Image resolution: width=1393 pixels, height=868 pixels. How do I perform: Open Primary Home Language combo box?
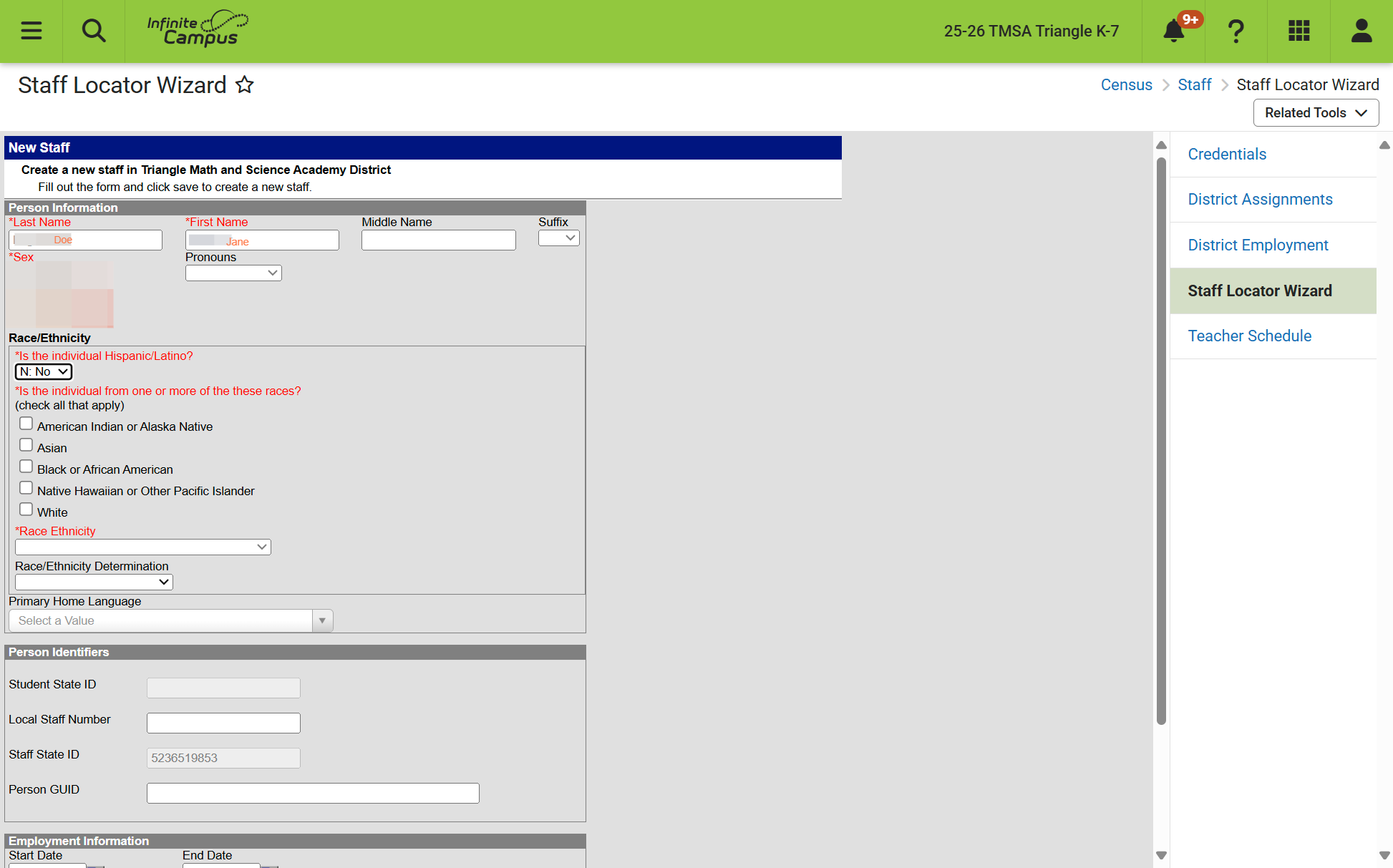(x=171, y=620)
